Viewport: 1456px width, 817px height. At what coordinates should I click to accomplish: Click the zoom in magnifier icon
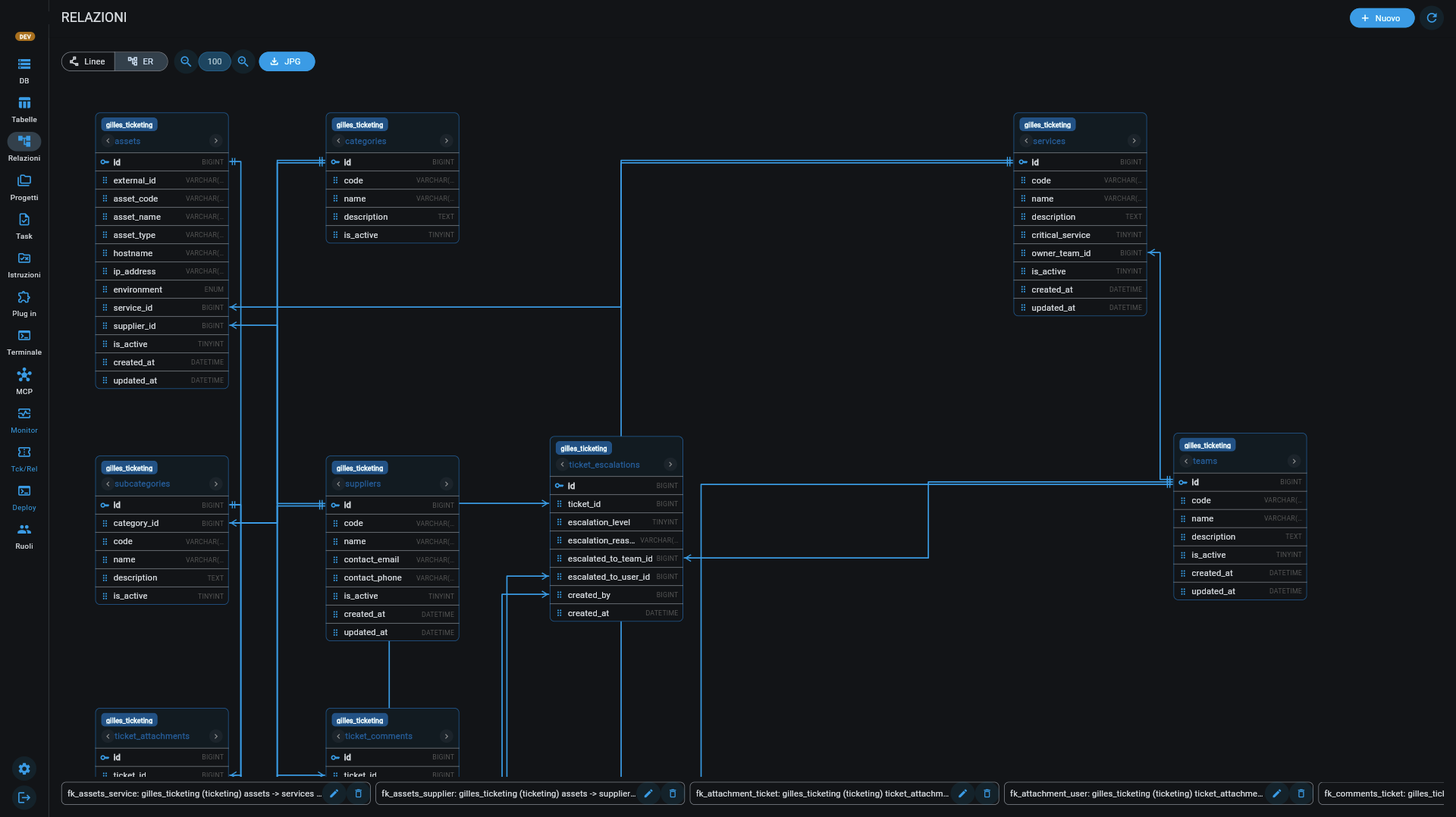[x=243, y=61]
